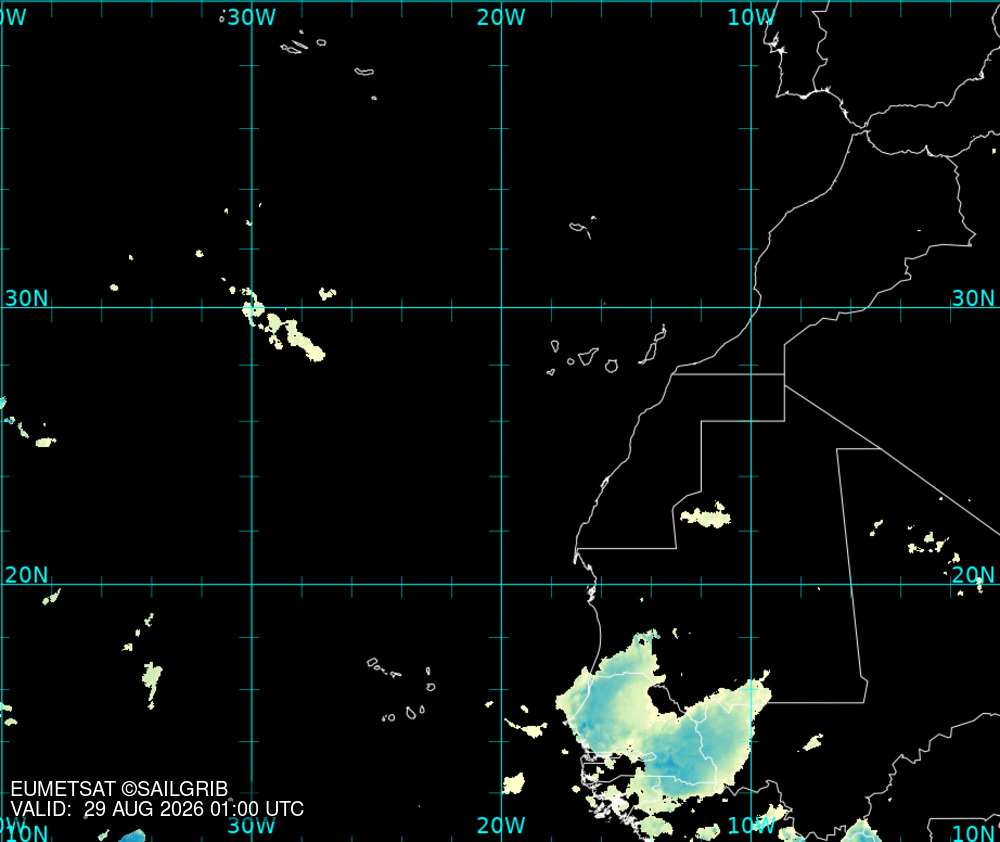Click the EUMETSAT ©SAILGRIB credit text
The height and width of the screenshot is (842, 1000).
pos(119,789)
